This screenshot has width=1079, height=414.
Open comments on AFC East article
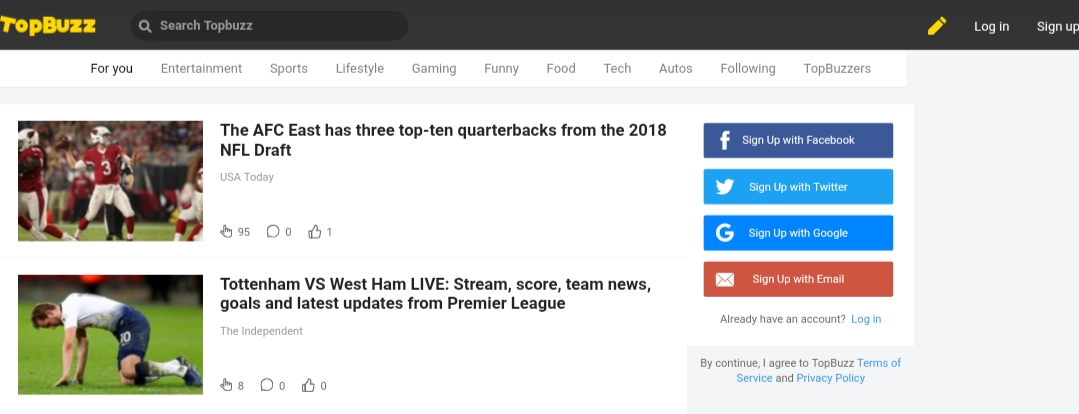click(x=273, y=231)
